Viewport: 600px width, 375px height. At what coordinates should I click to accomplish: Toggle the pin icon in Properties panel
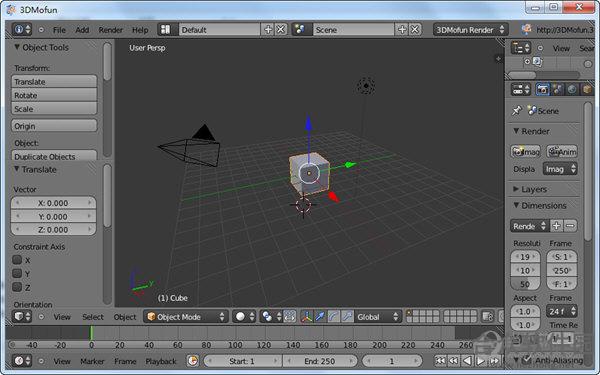click(517, 111)
